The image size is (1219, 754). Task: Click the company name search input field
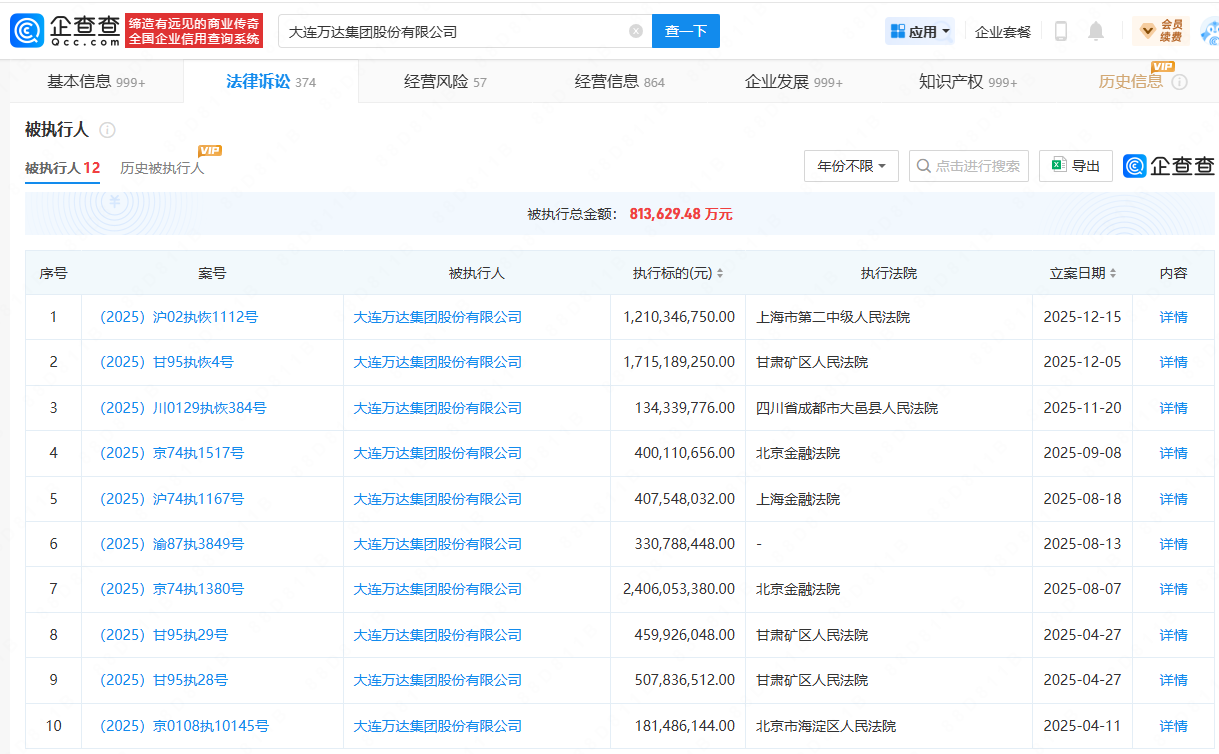(450, 31)
